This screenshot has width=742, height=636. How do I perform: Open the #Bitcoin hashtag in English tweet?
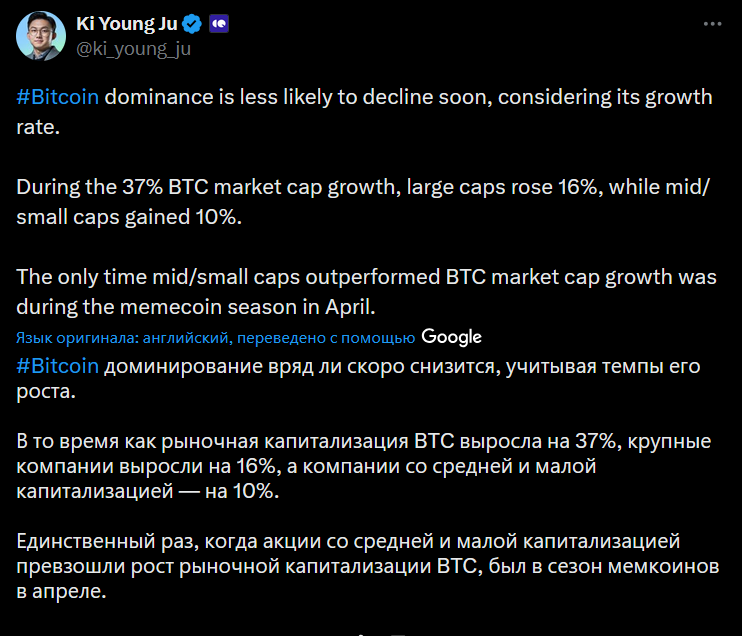coord(58,98)
